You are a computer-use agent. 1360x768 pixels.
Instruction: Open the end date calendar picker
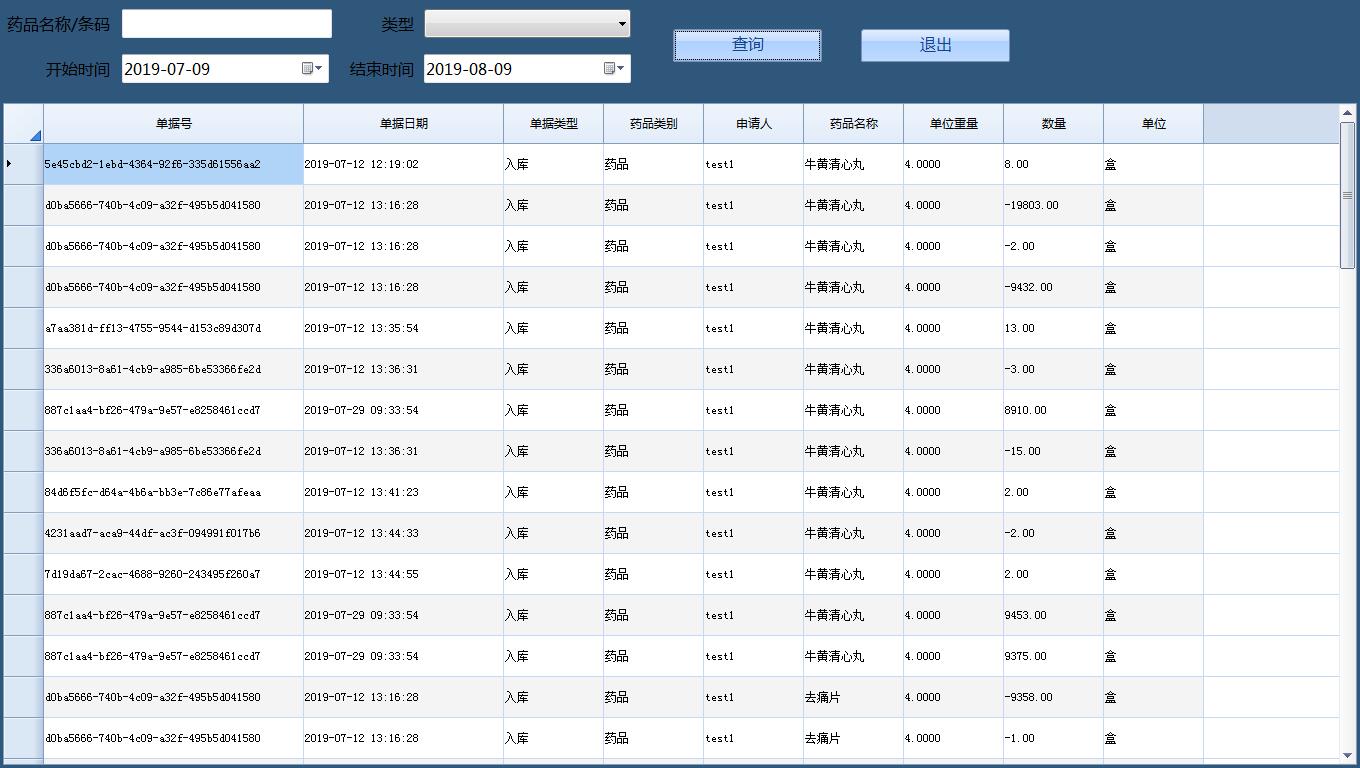pos(614,69)
